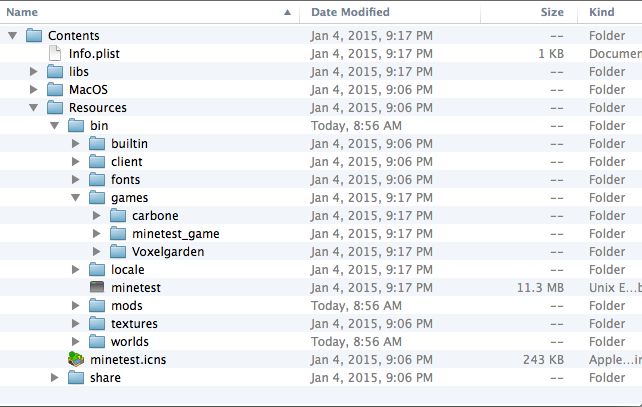This screenshot has width=642, height=407.
Task: Click the bin folder icon
Action: click(76, 126)
